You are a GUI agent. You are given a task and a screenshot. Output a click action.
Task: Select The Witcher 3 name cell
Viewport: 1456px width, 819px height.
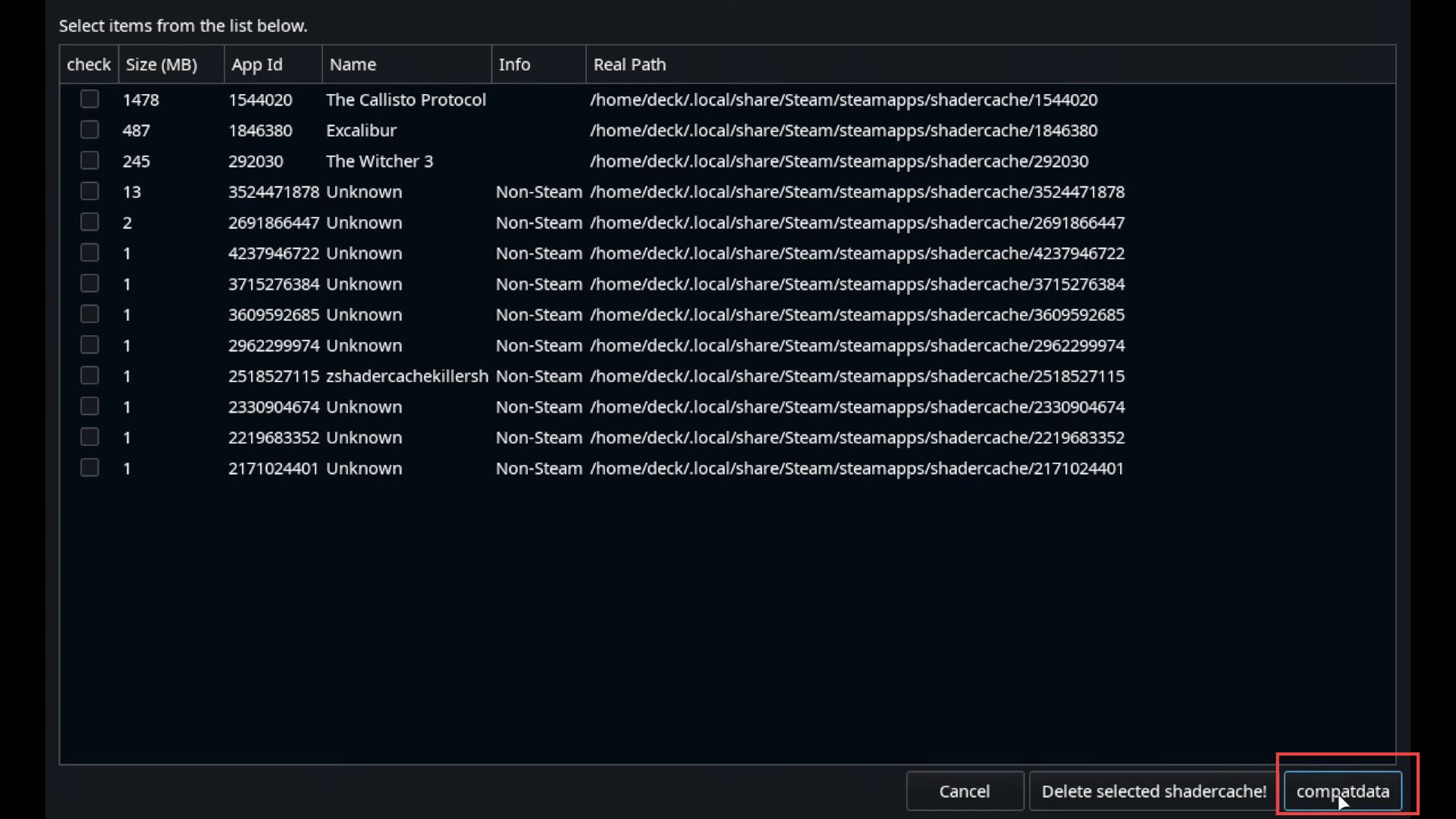[379, 161]
